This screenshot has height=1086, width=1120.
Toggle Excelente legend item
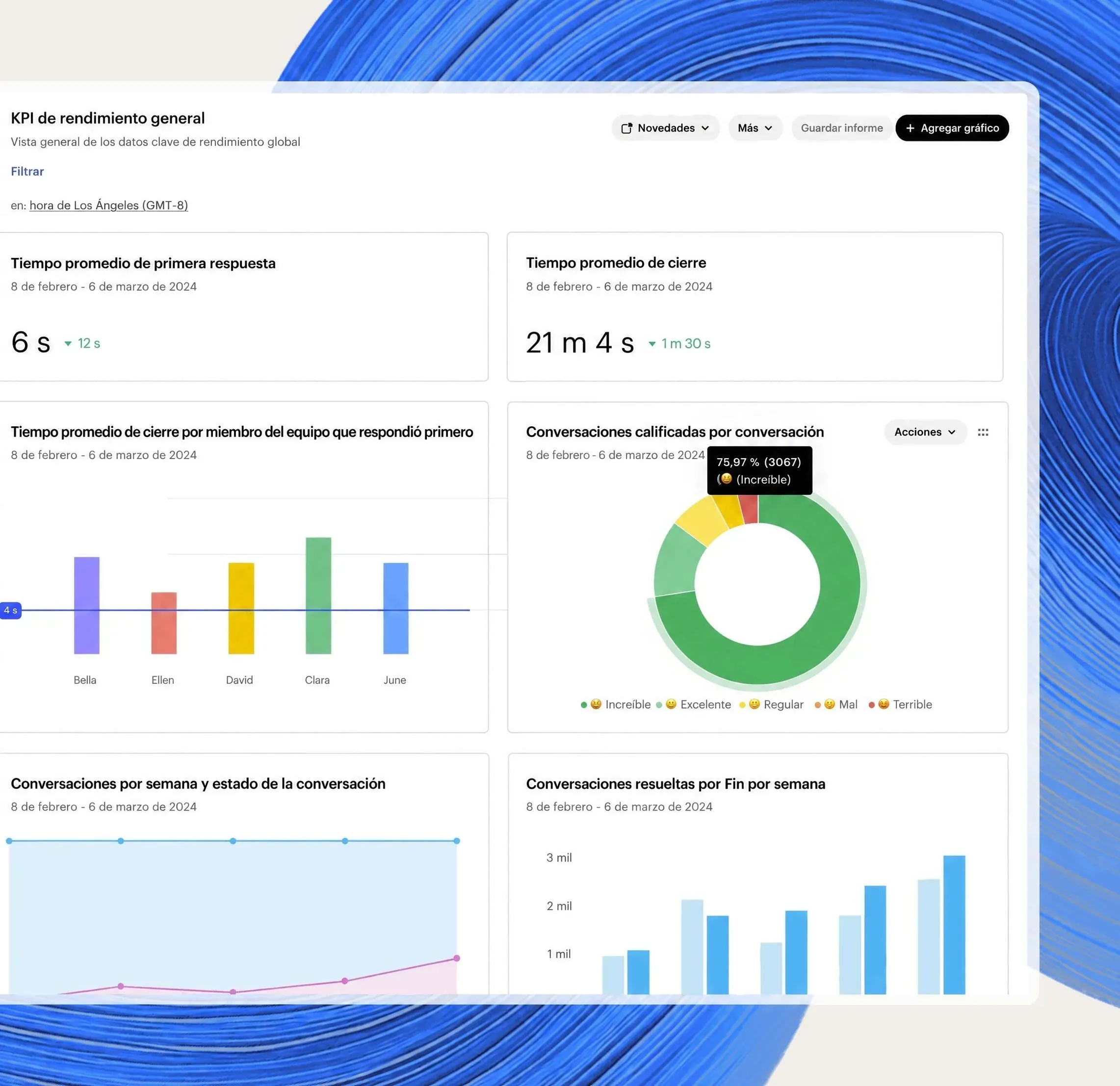(x=693, y=704)
